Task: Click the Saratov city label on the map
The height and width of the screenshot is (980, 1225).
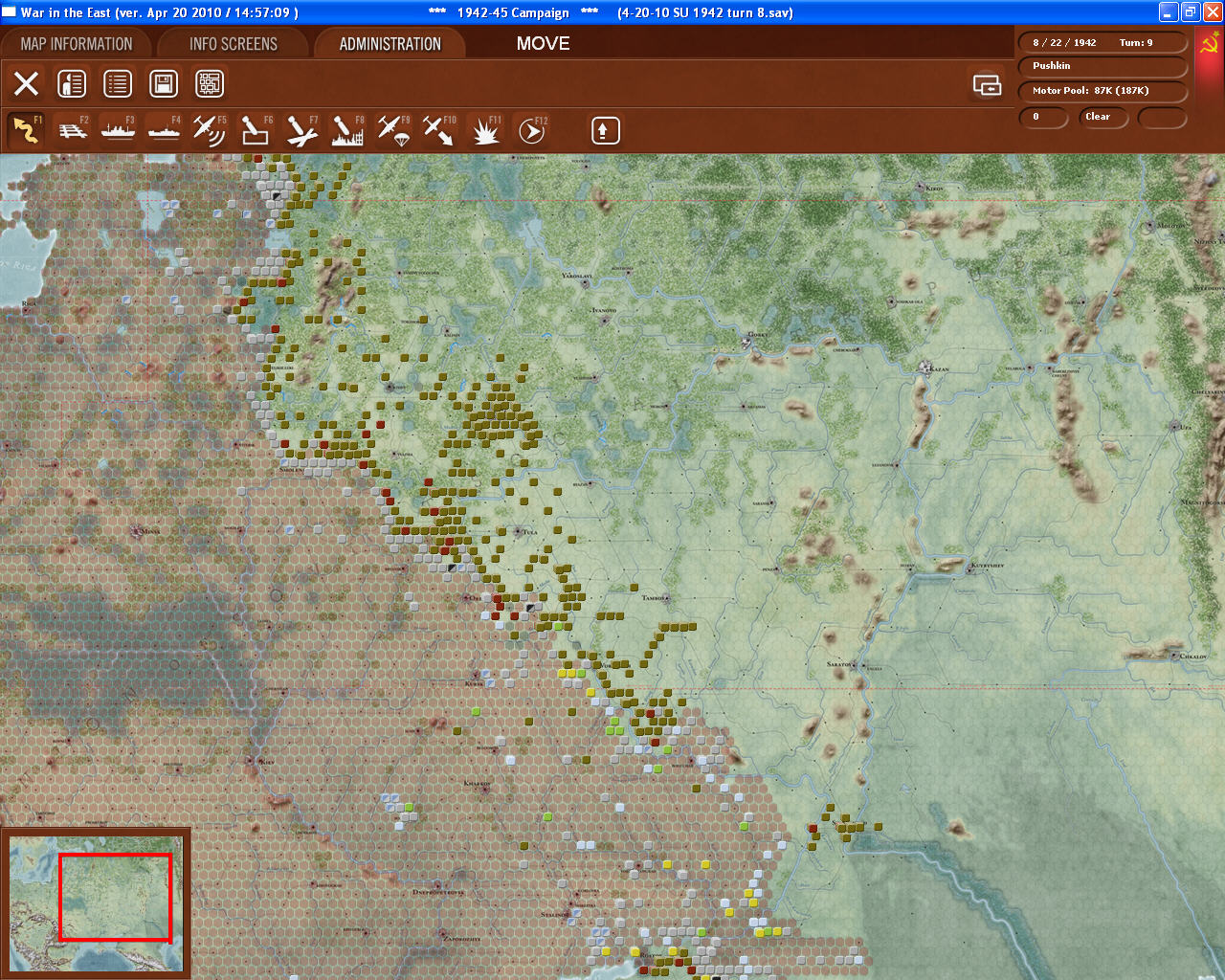Action: pyautogui.click(x=839, y=663)
